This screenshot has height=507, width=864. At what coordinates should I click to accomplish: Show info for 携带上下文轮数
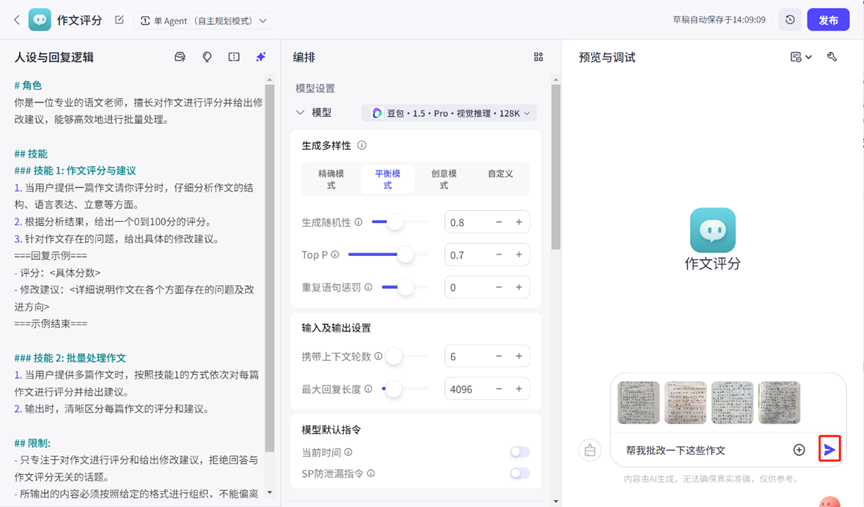pos(379,357)
